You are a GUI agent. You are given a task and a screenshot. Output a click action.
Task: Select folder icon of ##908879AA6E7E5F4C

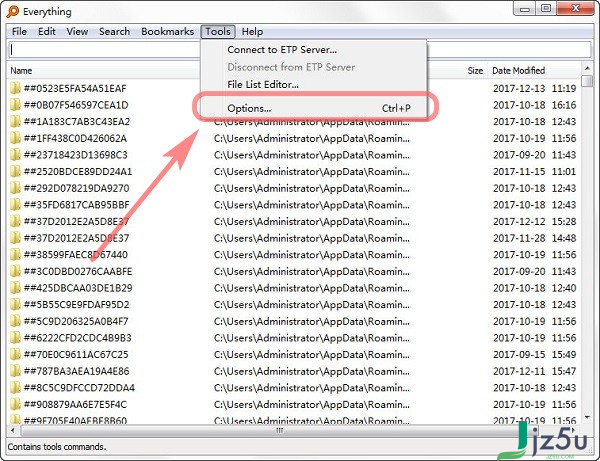pyautogui.click(x=15, y=404)
